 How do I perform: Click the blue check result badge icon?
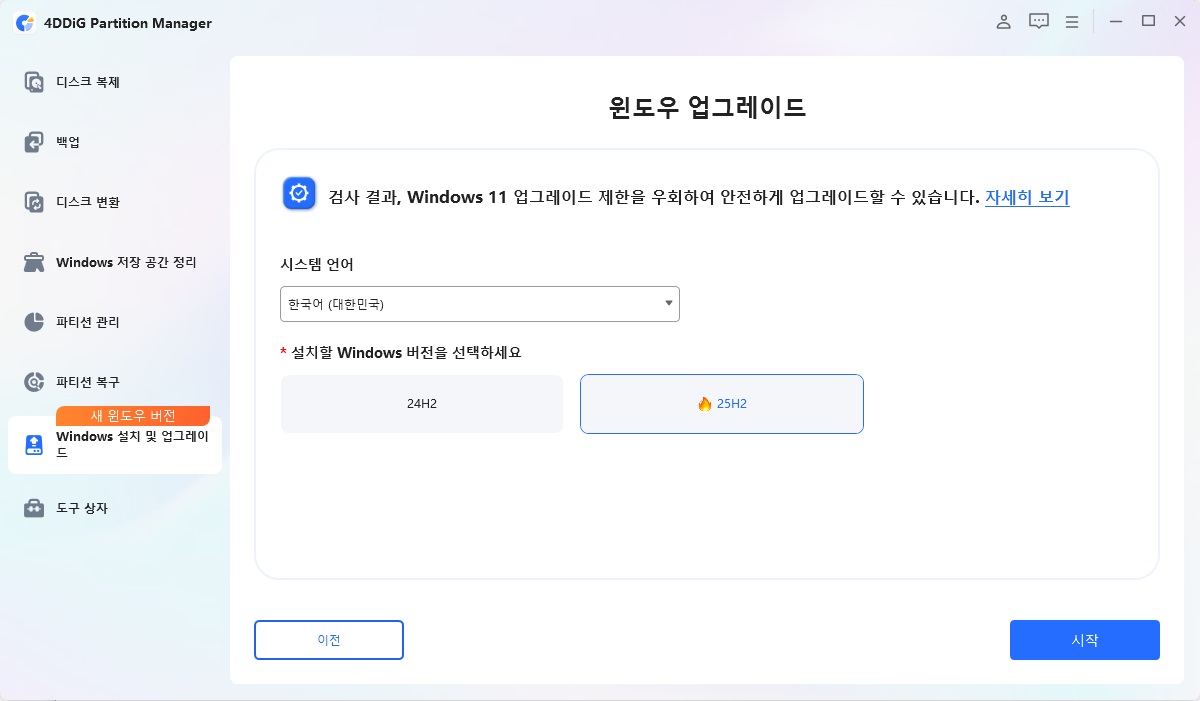click(x=299, y=194)
